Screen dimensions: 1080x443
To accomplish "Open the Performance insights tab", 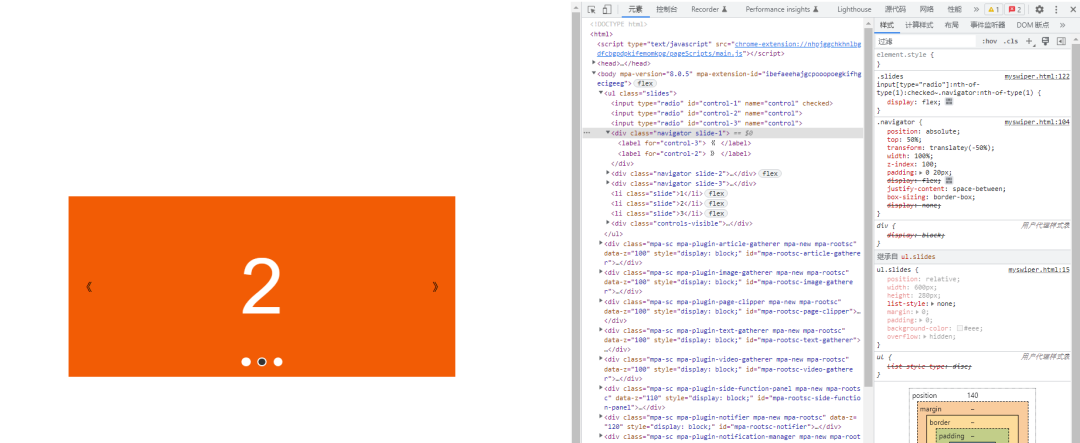I will (x=782, y=10).
